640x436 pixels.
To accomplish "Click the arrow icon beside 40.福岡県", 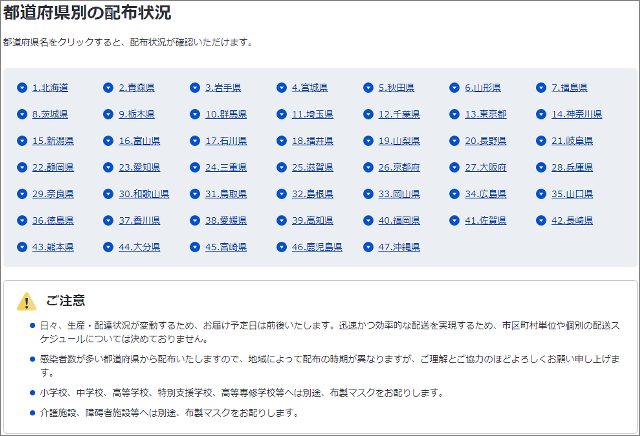I will tap(368, 220).
